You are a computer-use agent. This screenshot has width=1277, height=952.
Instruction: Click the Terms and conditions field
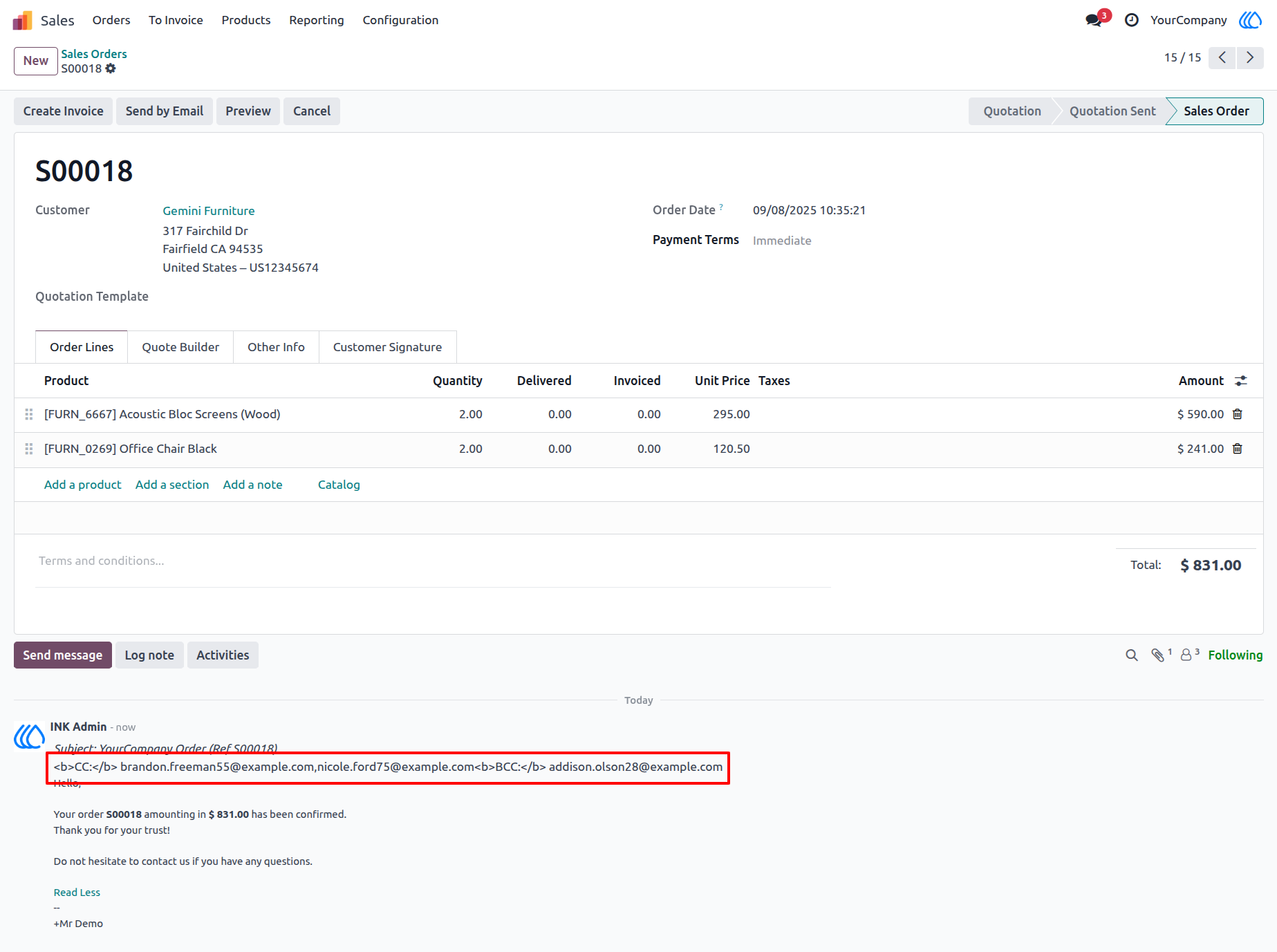pos(433,561)
